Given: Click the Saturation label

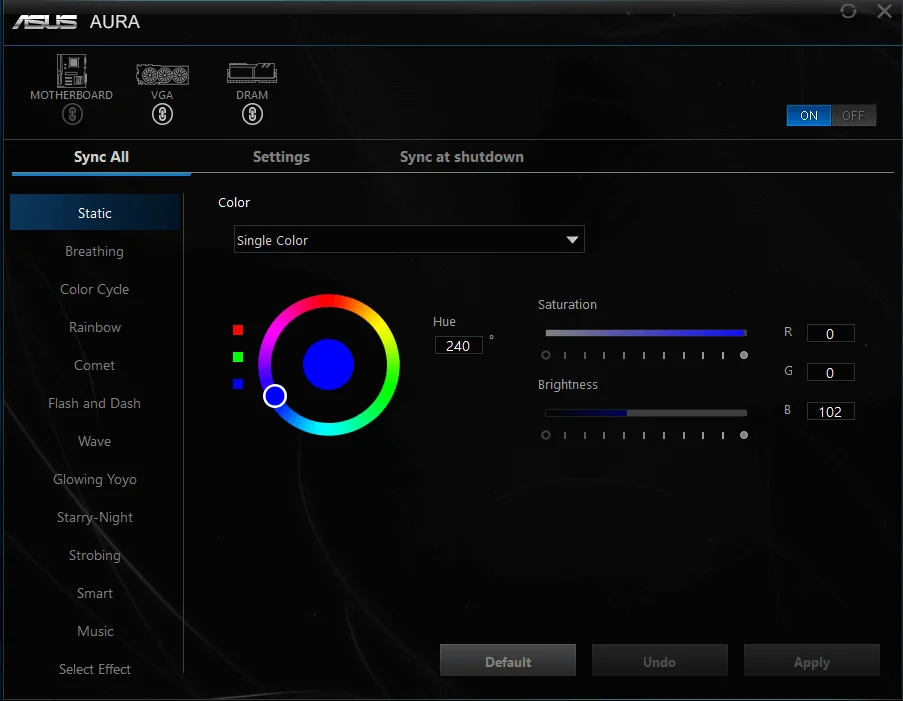Looking at the screenshot, I should pos(567,305).
